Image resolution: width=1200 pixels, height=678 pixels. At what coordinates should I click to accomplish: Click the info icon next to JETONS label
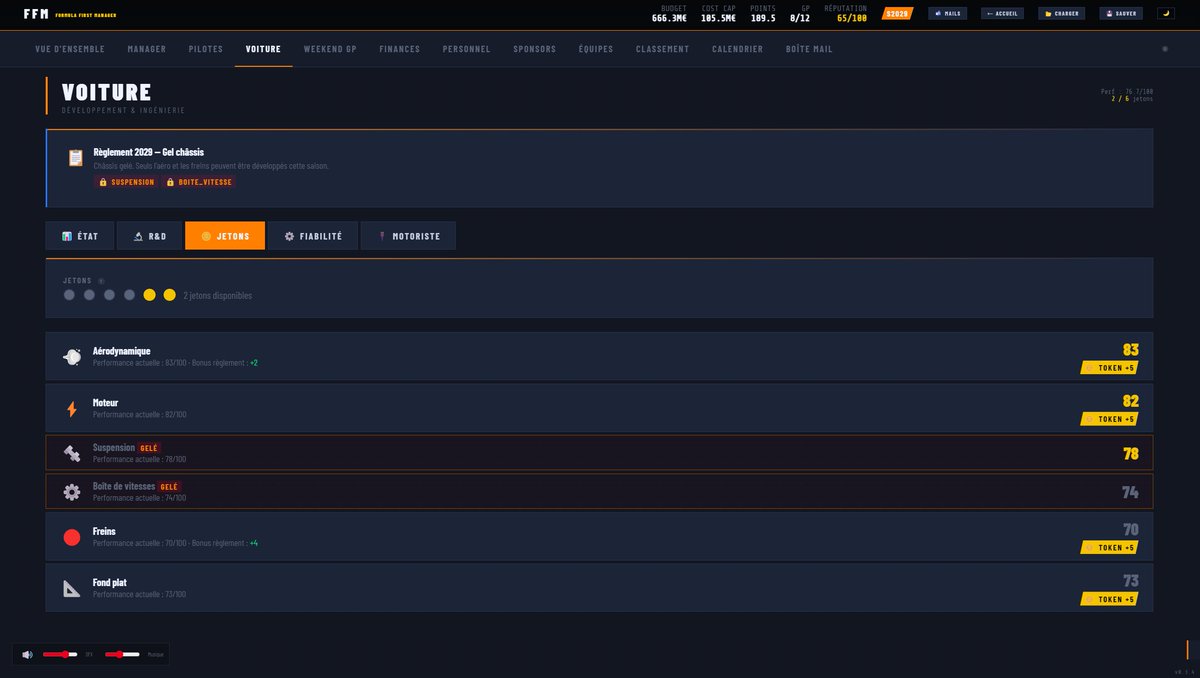tap(101, 281)
